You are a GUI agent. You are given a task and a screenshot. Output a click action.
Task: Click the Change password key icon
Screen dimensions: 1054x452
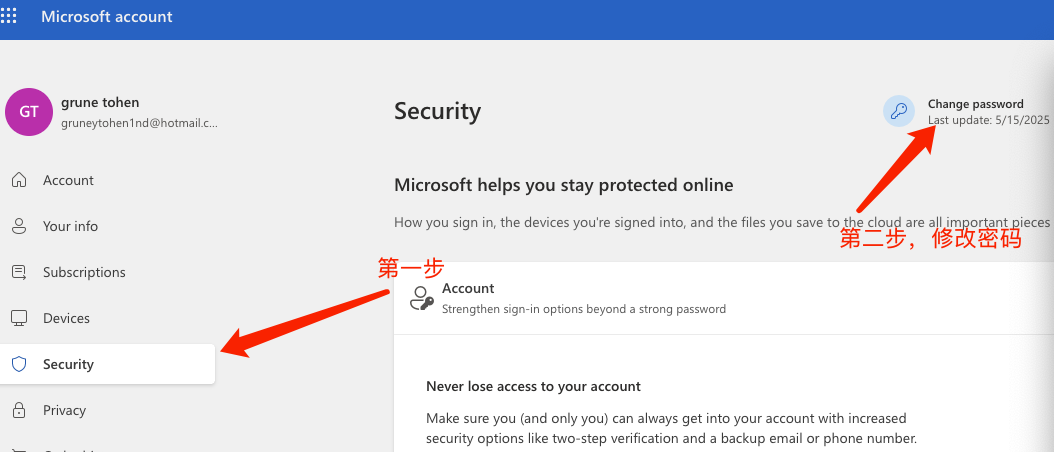(899, 111)
